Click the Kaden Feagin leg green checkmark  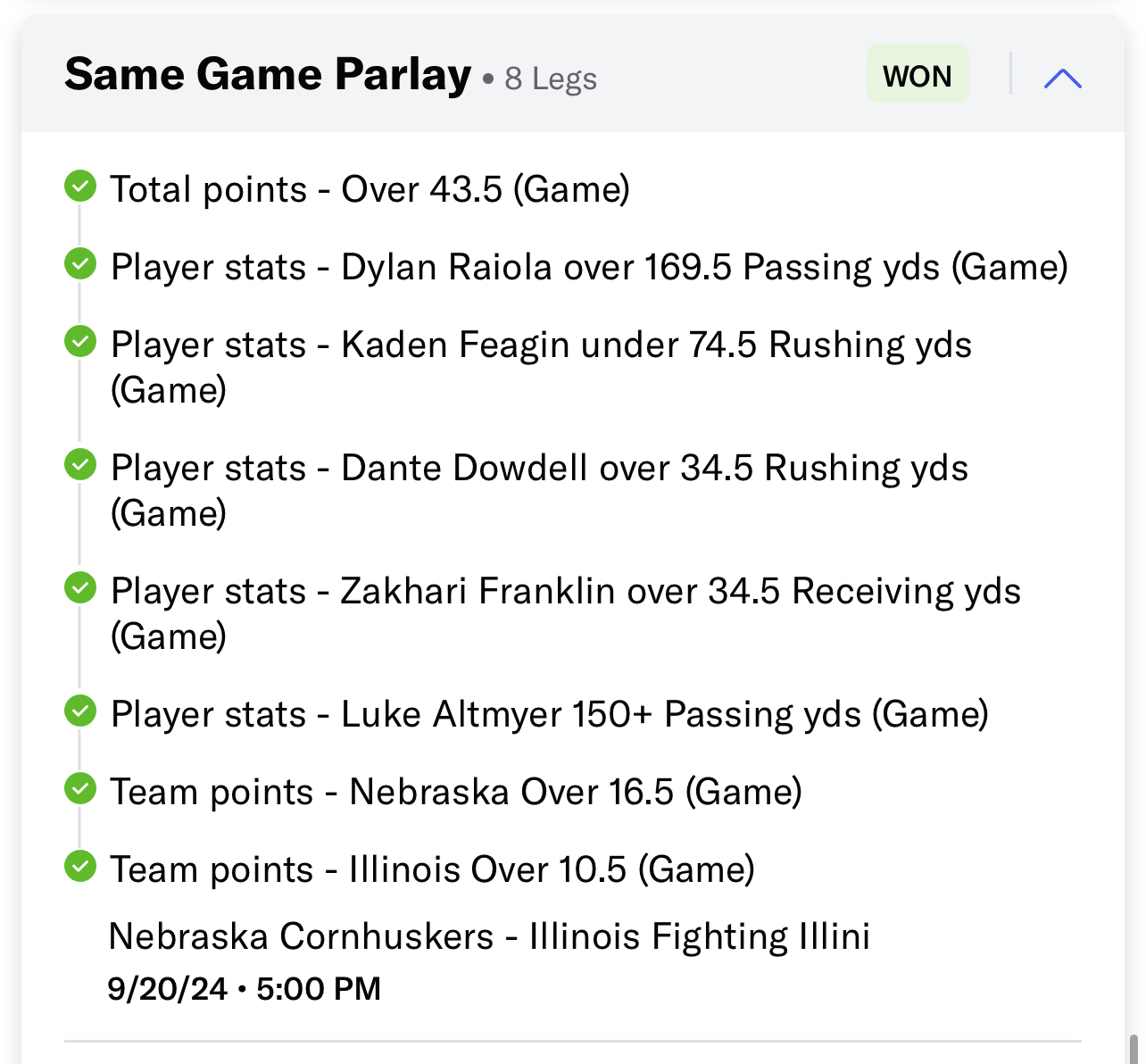[x=80, y=342]
